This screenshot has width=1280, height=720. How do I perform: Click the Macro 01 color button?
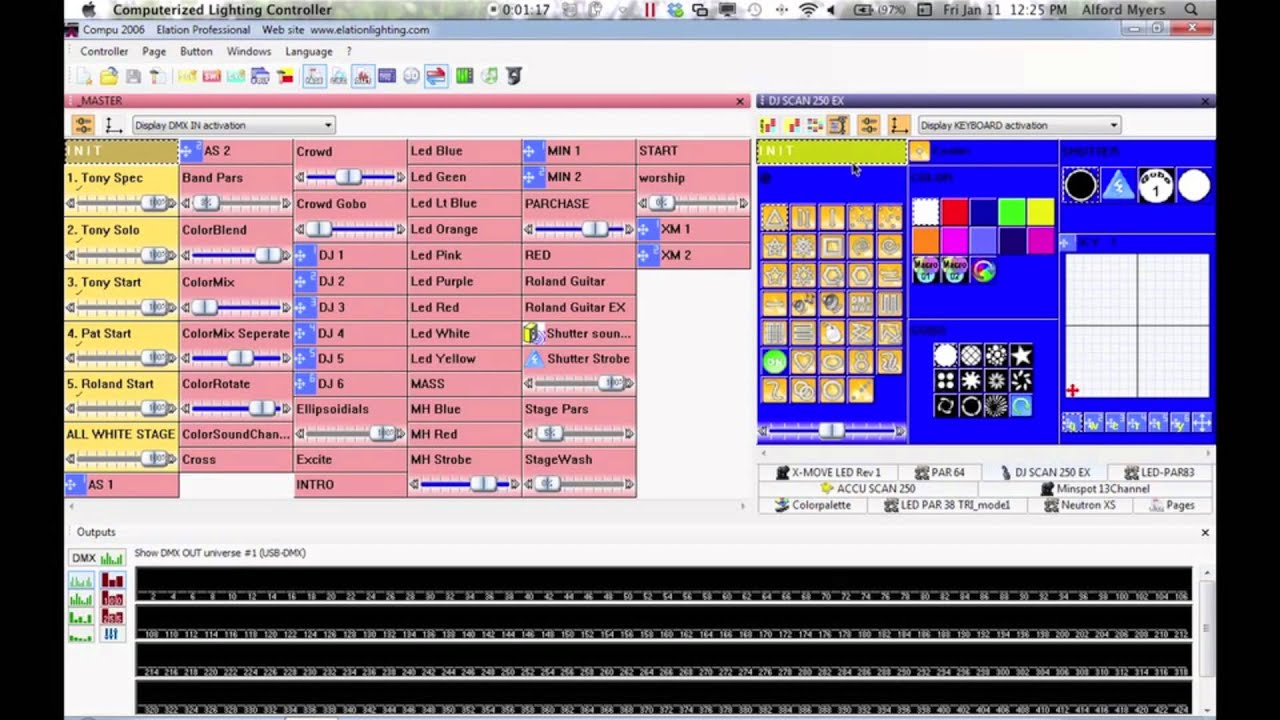pos(926,270)
